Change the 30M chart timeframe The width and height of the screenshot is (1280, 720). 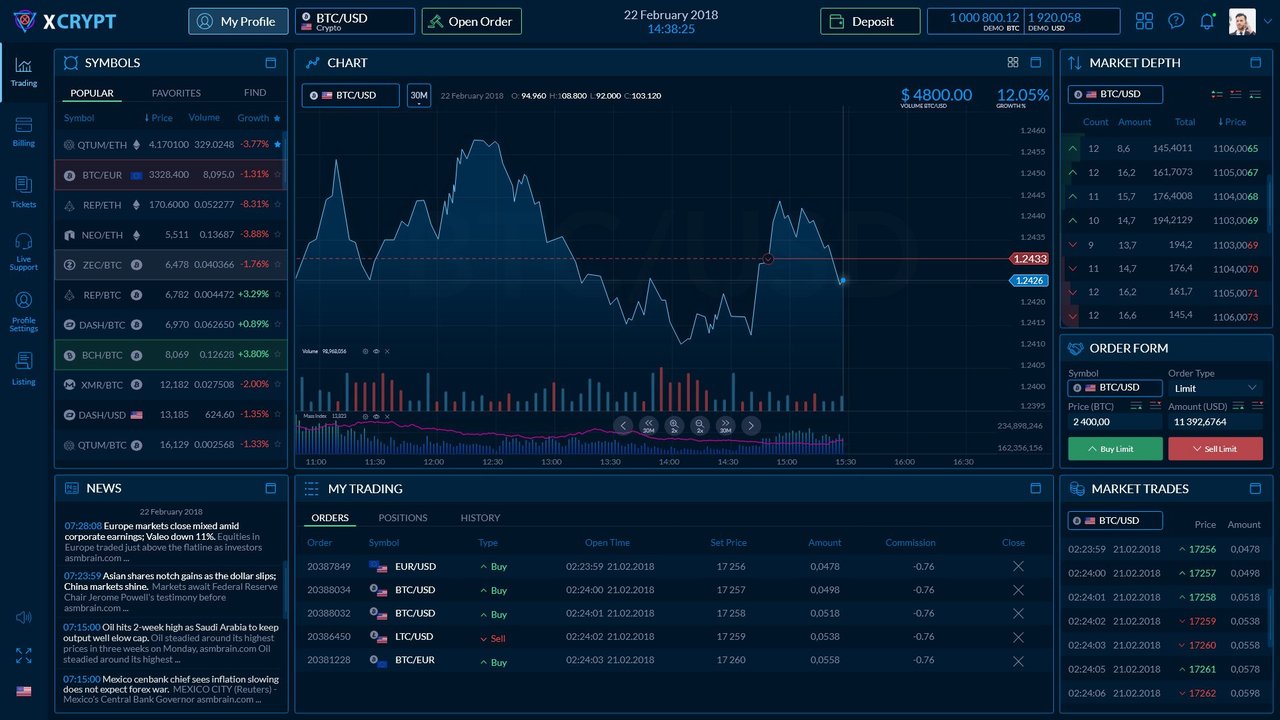click(x=419, y=95)
